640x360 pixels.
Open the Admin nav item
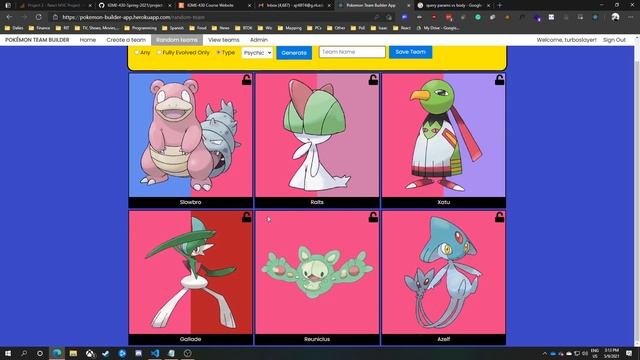259,40
